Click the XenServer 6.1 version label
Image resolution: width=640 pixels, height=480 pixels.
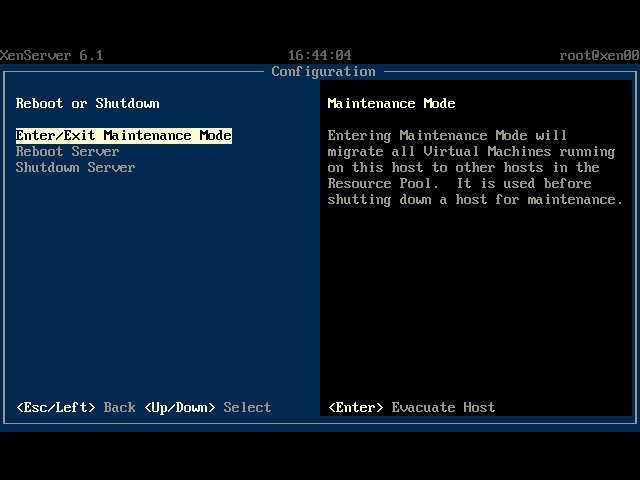coord(51,55)
